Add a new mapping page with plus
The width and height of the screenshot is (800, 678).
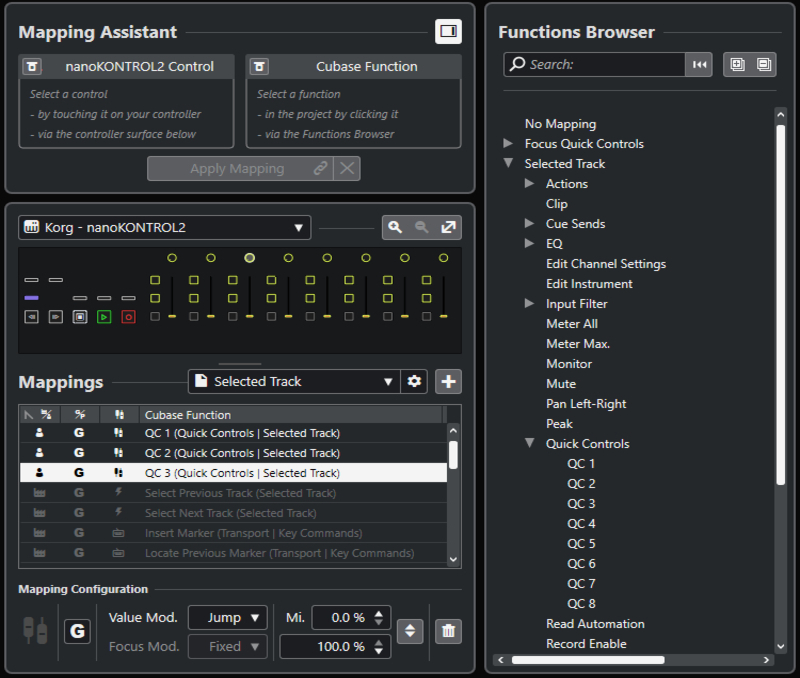pyautogui.click(x=448, y=382)
